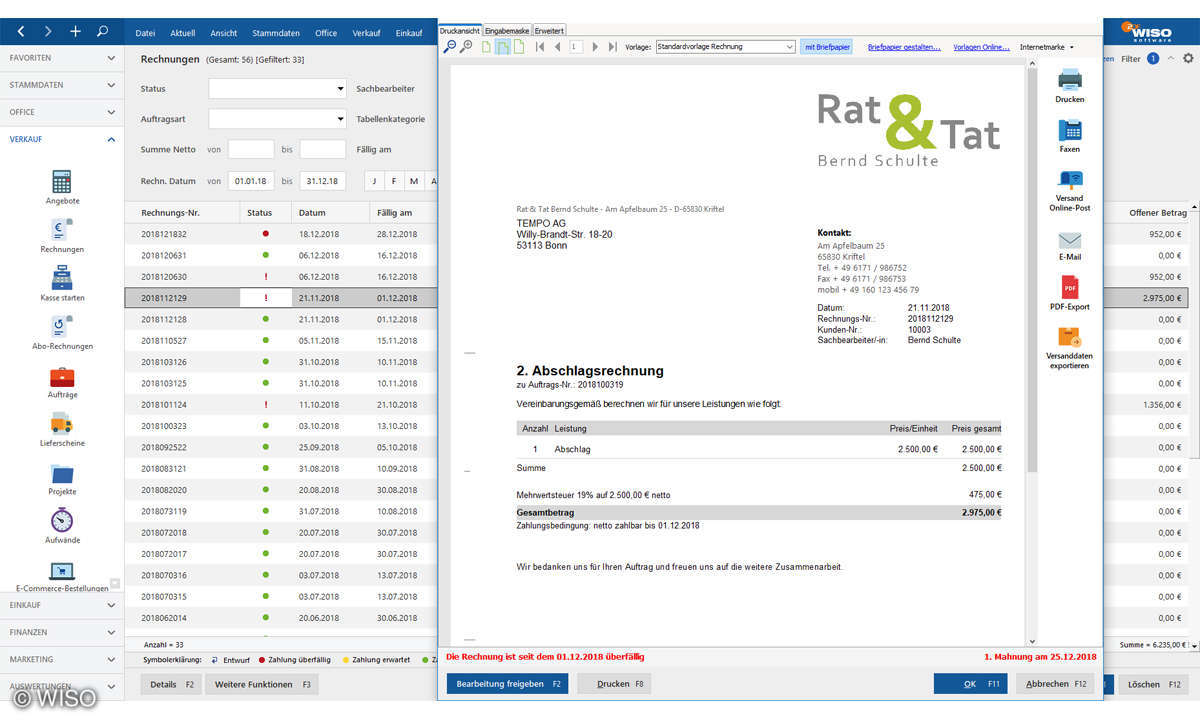
Task: Open the Datei menu
Action: 145,33
